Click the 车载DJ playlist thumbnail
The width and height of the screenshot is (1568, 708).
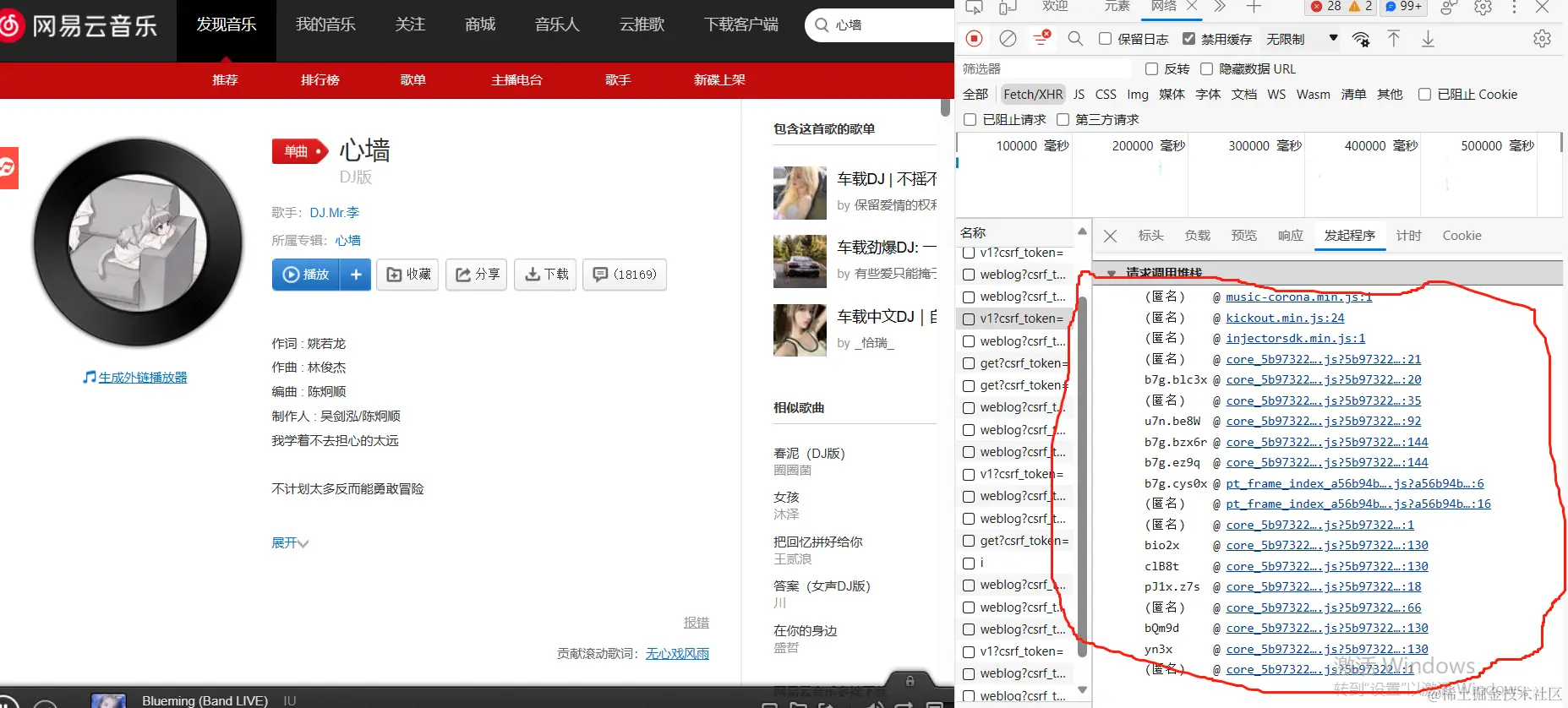click(800, 193)
